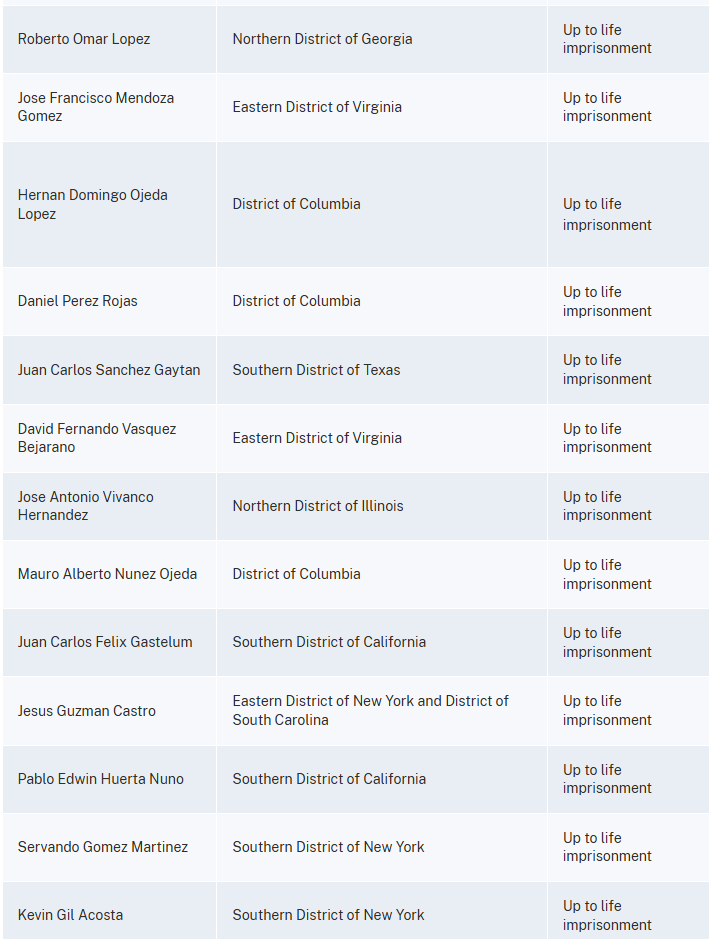
Task: Click the sentence cell for Roberto Omar Lopez
Action: click(x=607, y=39)
